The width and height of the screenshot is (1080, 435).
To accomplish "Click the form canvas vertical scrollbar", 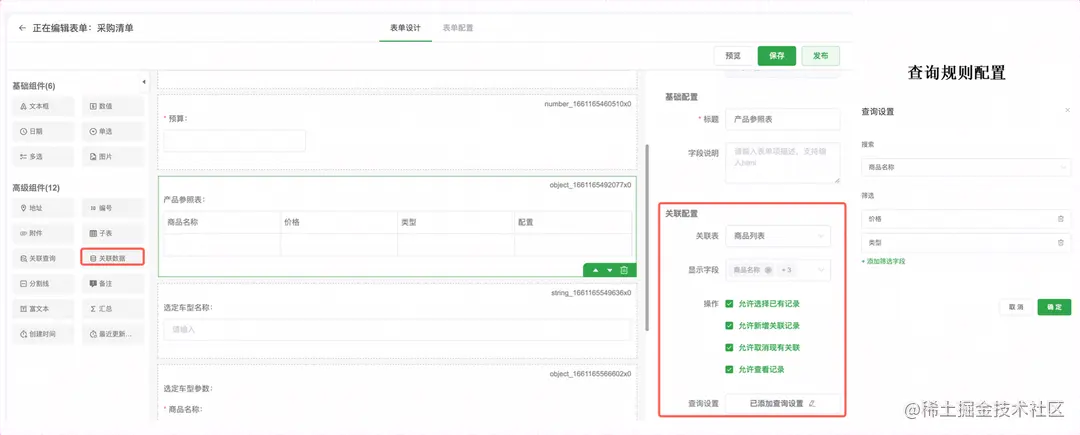I will [646, 237].
